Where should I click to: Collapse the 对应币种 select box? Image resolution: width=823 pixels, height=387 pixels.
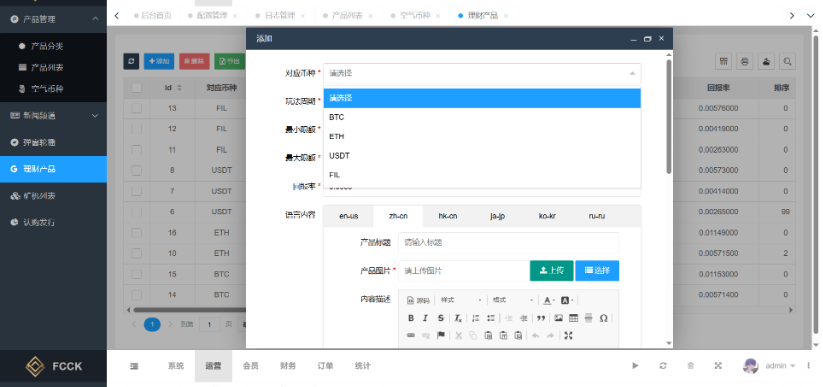coord(482,74)
